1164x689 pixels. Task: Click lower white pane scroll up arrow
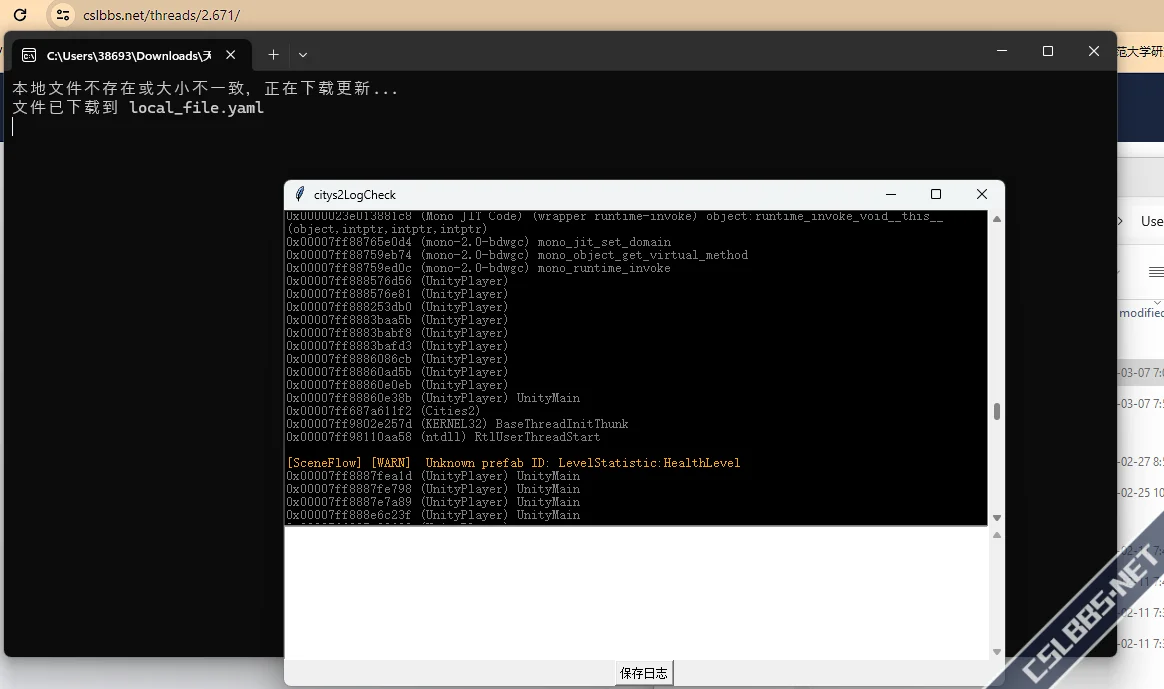point(997,535)
